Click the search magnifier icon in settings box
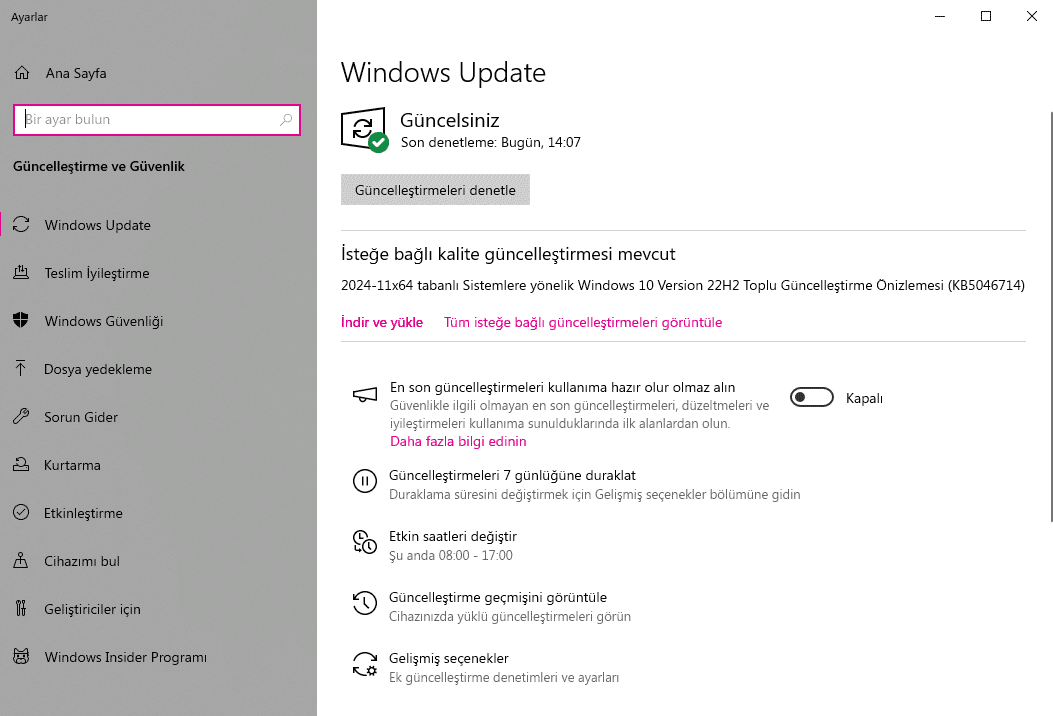Screen dimensions: 1053x716 286,120
